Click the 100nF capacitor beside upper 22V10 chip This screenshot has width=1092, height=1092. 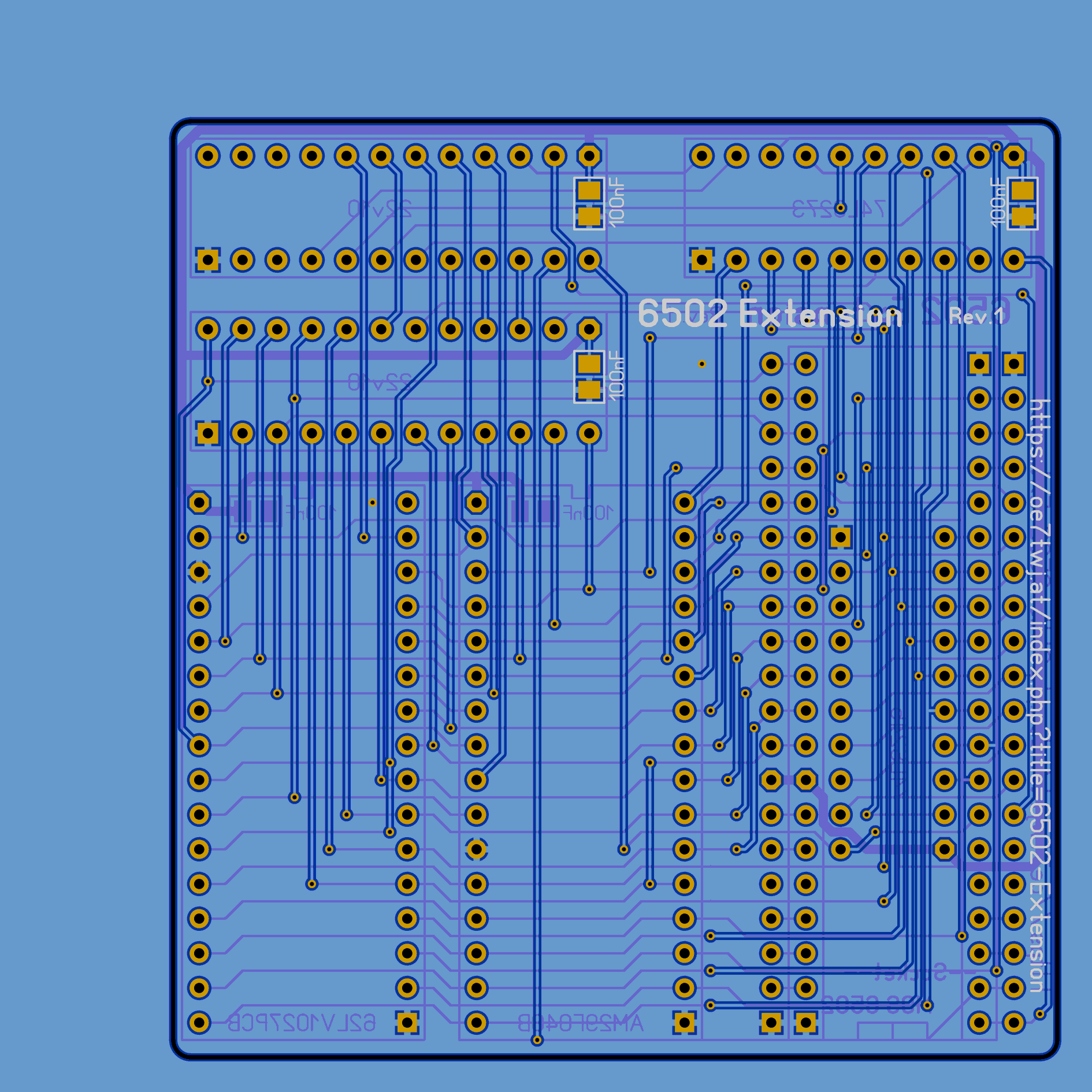click(589, 203)
